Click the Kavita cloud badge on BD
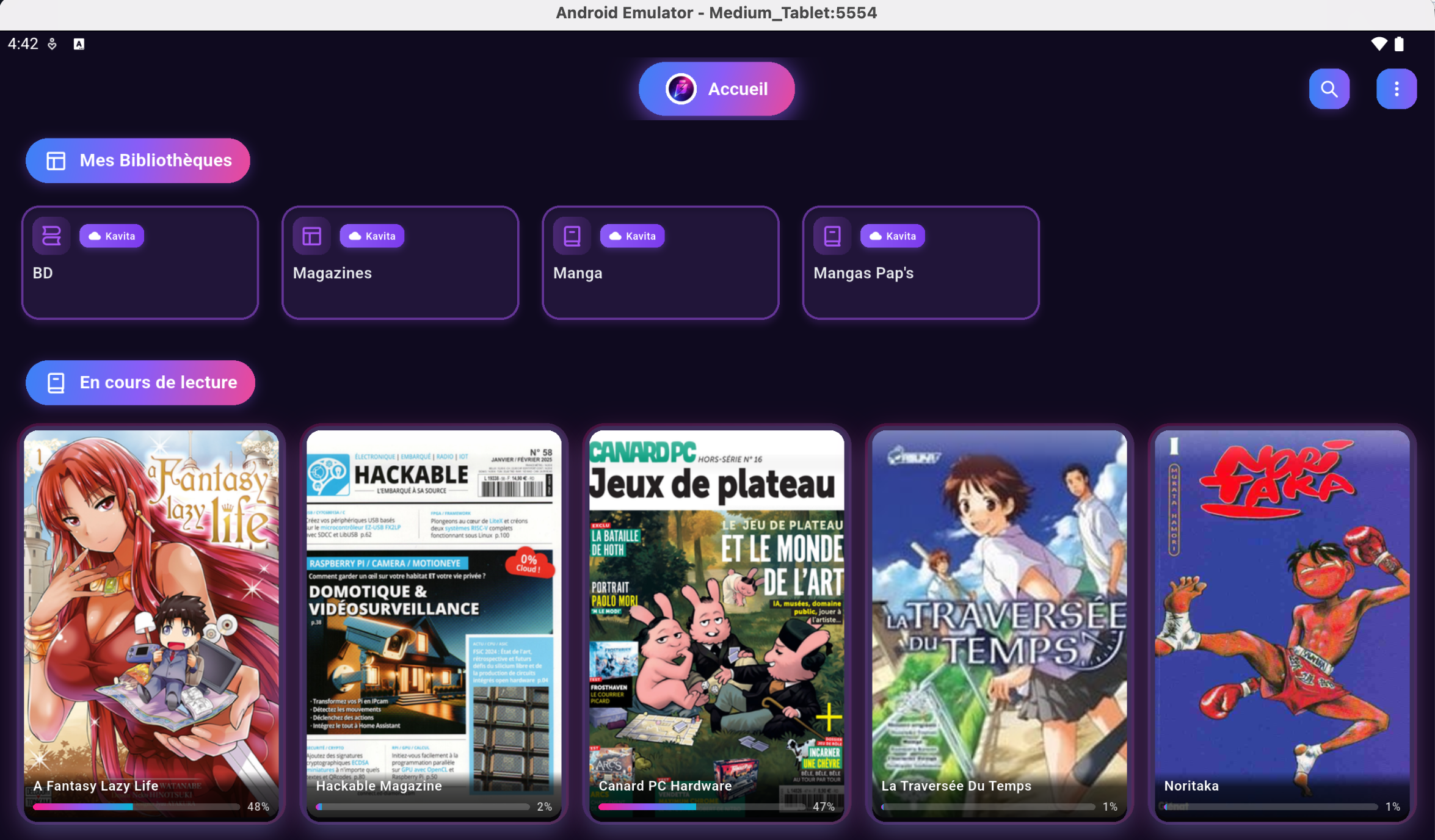Screen dimensions: 1435x840 (x=112, y=236)
